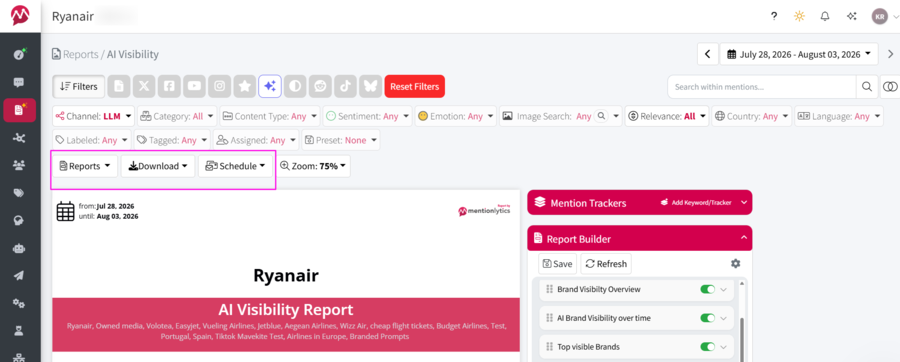
Task: Open the network nodes icon in the sidebar
Action: [20, 138]
